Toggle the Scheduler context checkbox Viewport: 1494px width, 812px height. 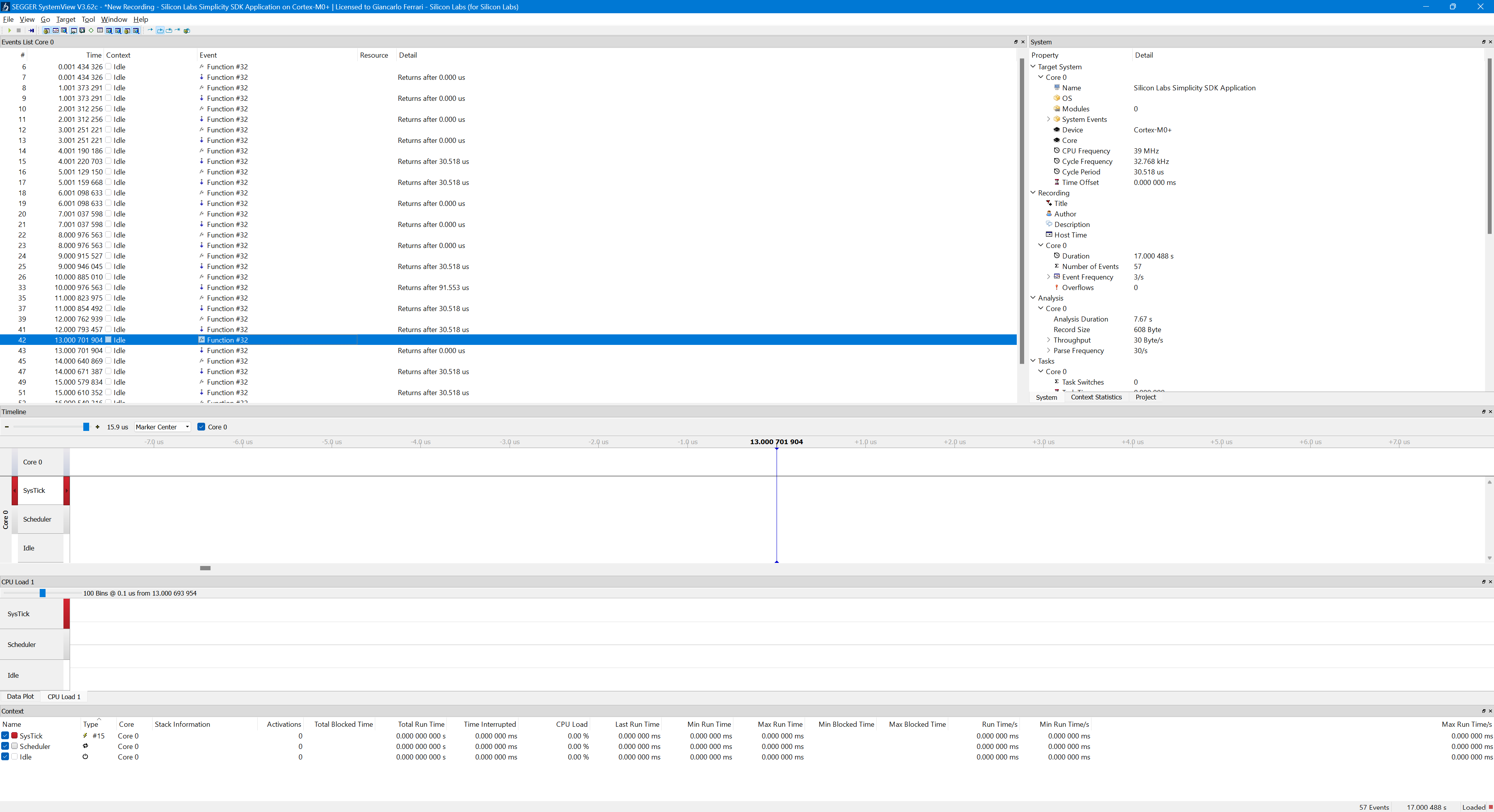point(5,747)
